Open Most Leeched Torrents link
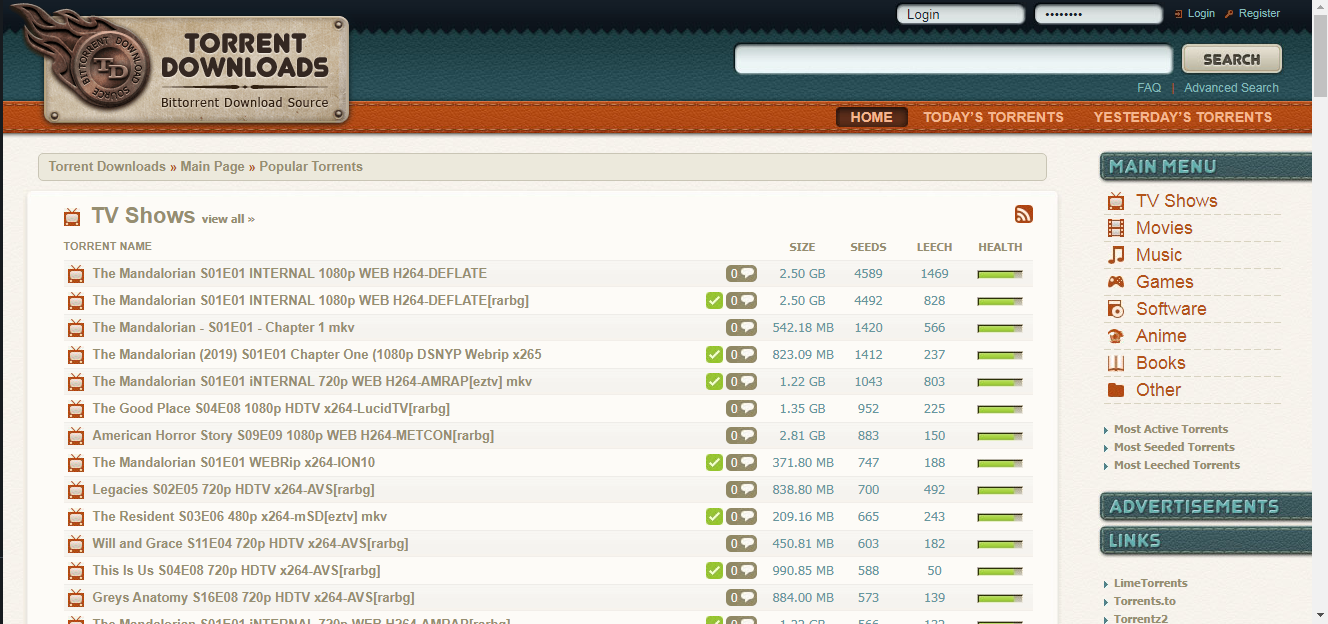The height and width of the screenshot is (624, 1328). click(1177, 465)
